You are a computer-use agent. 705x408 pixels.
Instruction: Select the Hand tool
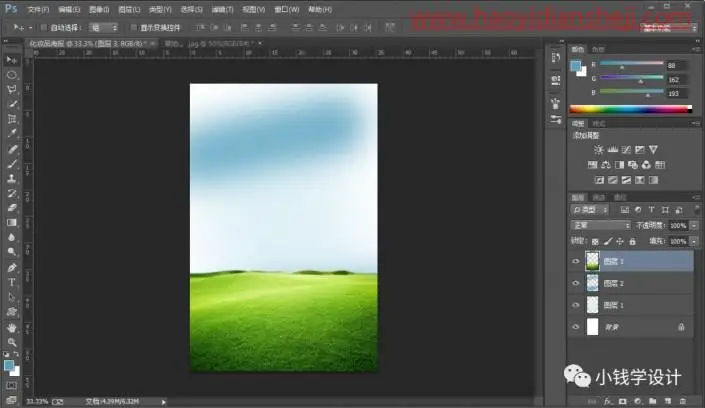click(12, 327)
